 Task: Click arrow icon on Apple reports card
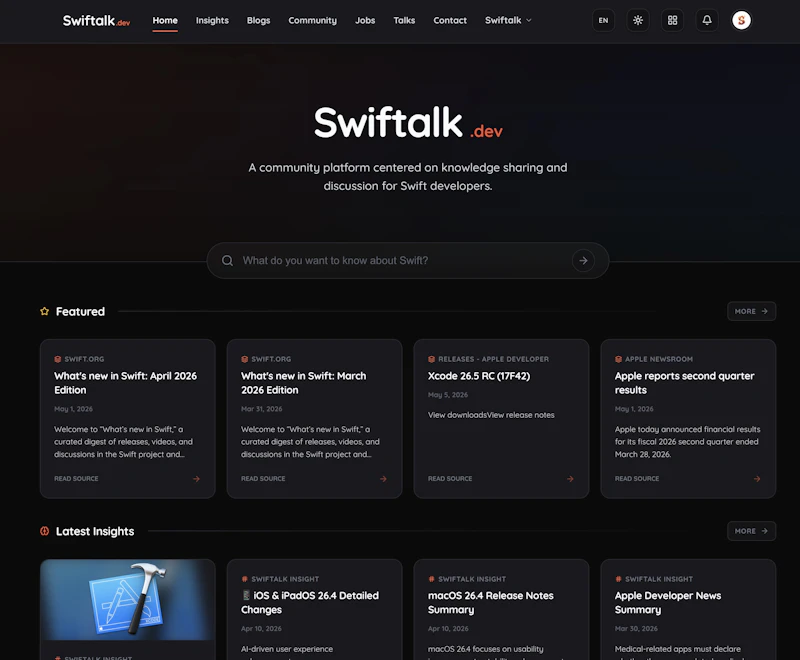(x=757, y=478)
